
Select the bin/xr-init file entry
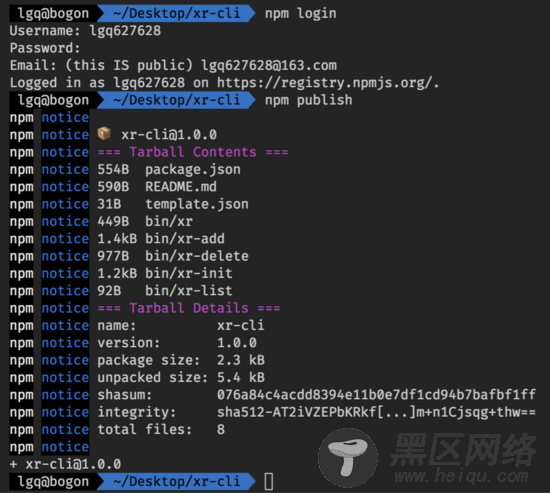coord(189,273)
